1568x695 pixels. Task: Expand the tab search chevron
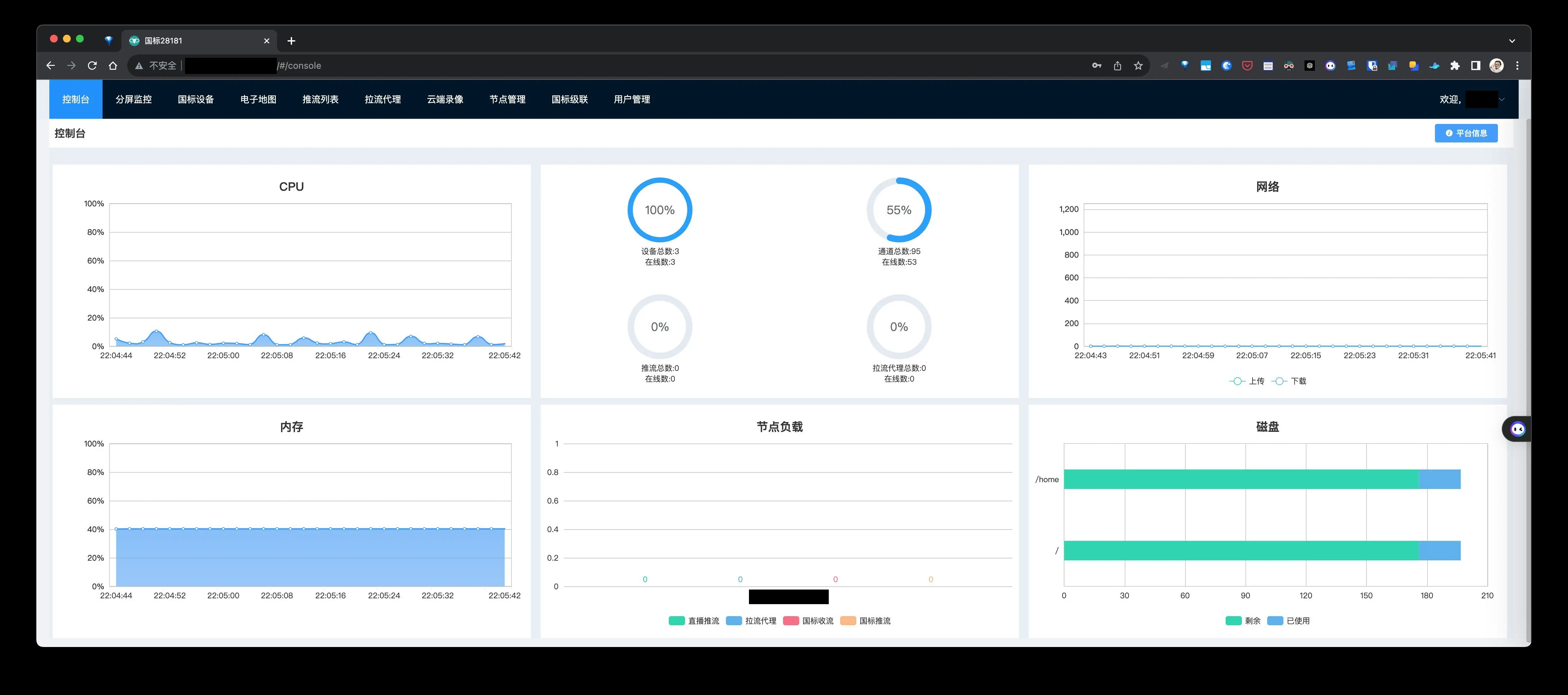1512,41
